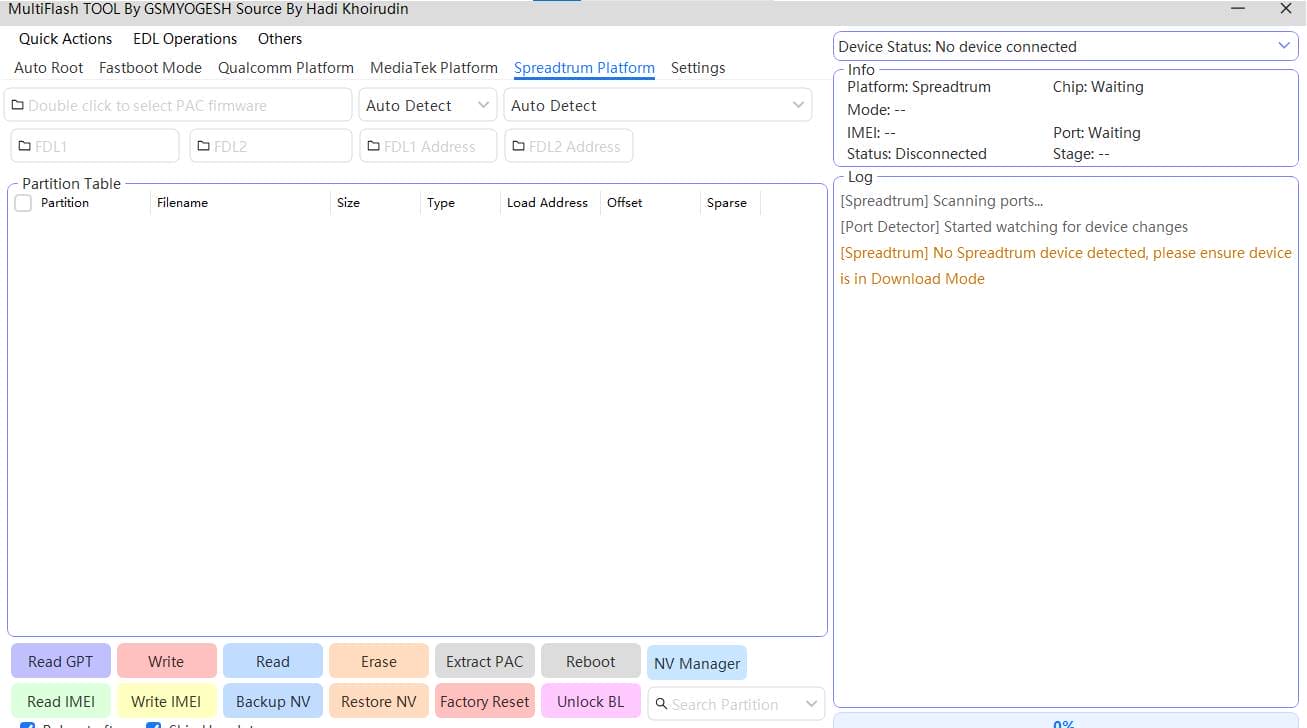Toggle the select-all Partition checkbox
The image size is (1307, 728).
[x=22, y=202]
